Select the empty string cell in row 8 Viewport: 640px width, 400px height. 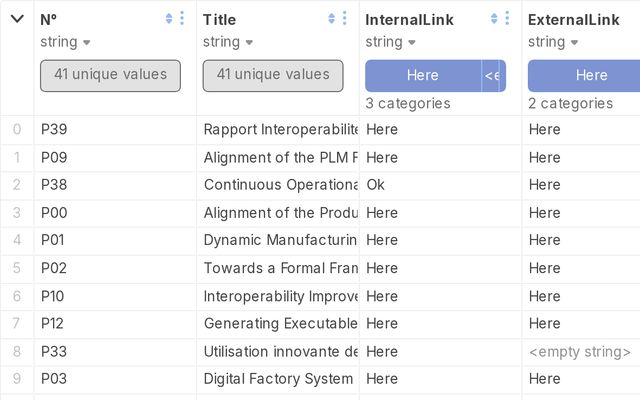click(581, 351)
